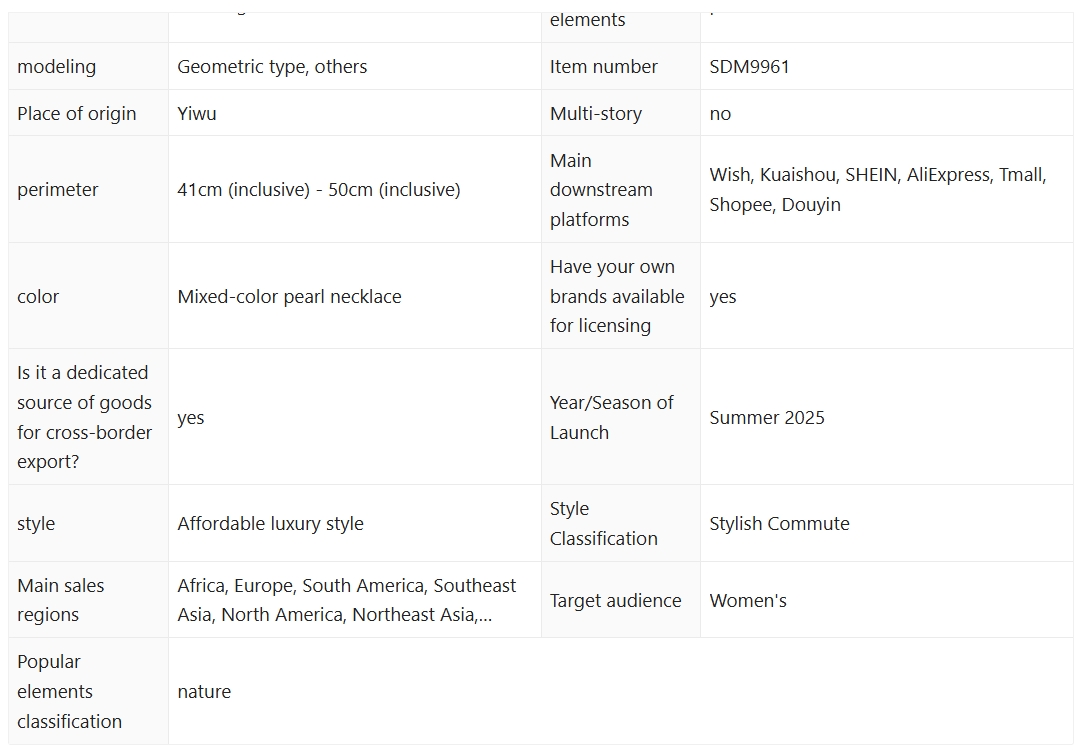Click the Stylish Commute classification value

tap(779, 524)
